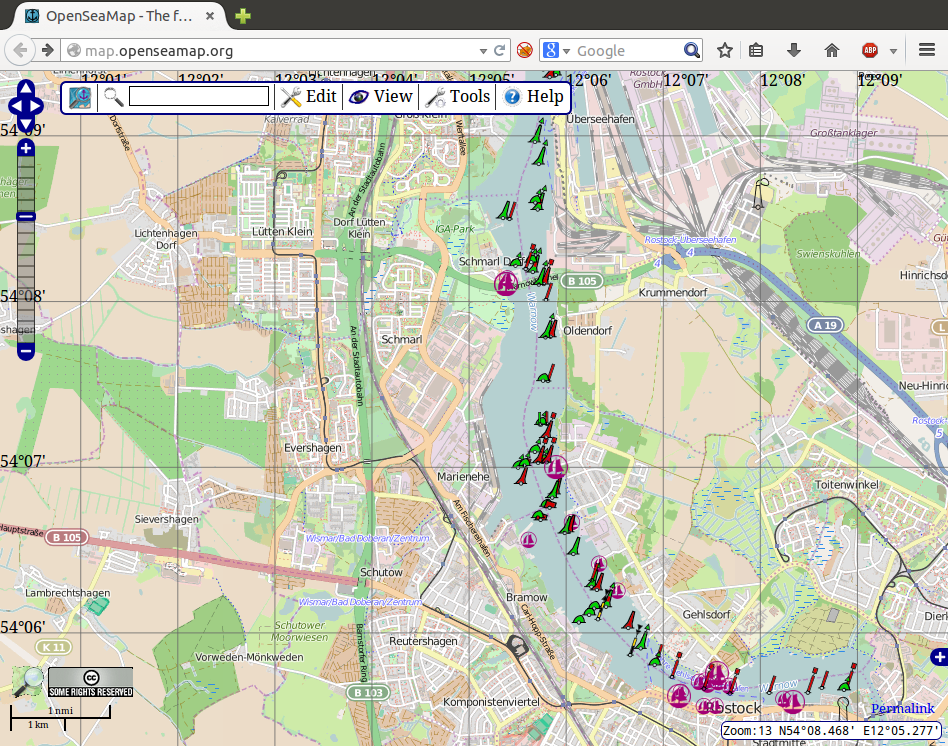The image size is (948, 746).
Task: Click the IGA-Park map label
Action: (x=455, y=229)
